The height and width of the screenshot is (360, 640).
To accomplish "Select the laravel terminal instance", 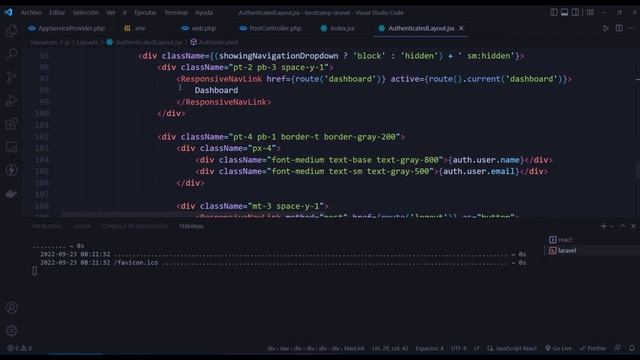I will tap(592, 250).
